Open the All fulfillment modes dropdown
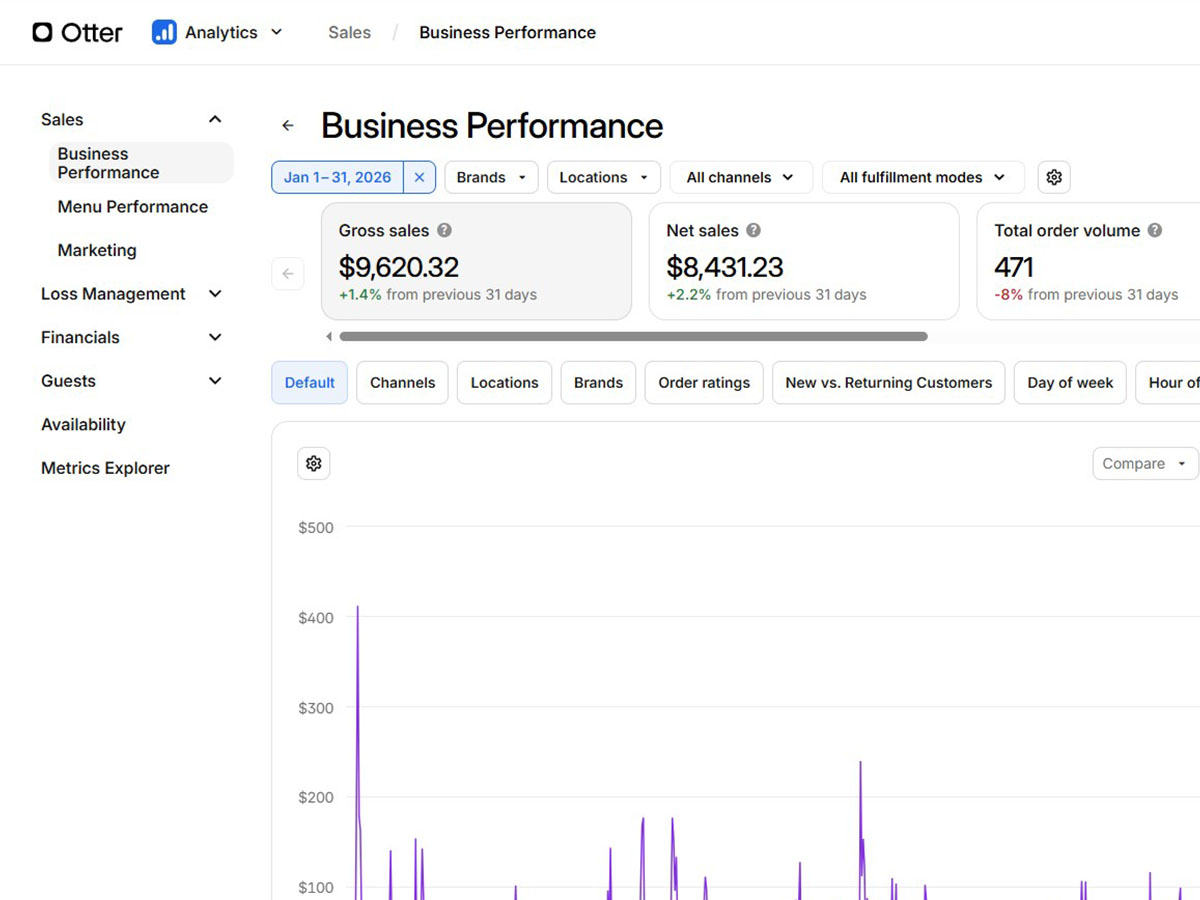This screenshot has height=900, width=1200. pos(922,177)
